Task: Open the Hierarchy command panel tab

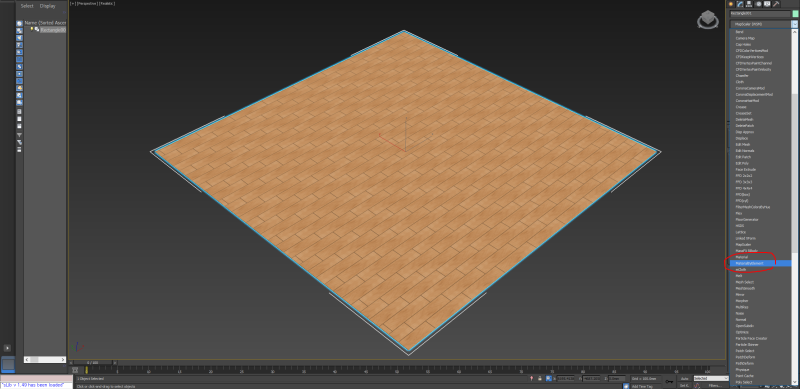Action: [748, 4]
